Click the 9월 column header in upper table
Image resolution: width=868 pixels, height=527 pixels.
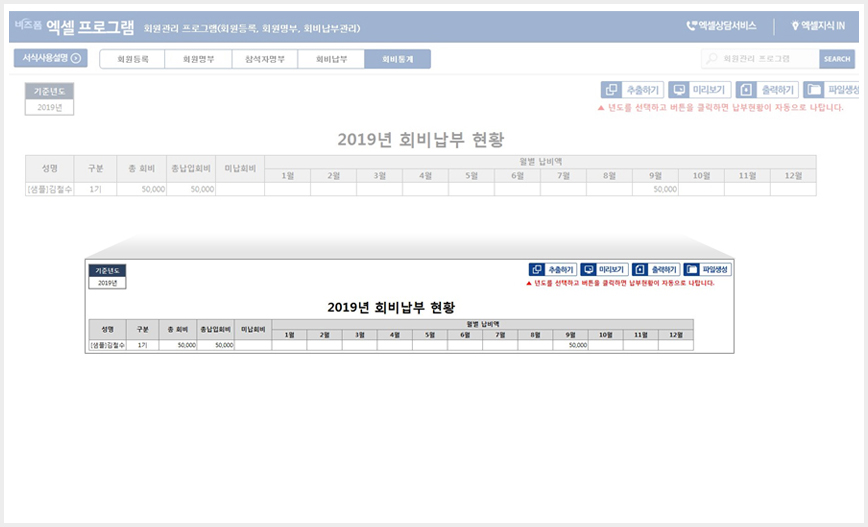tap(655, 175)
